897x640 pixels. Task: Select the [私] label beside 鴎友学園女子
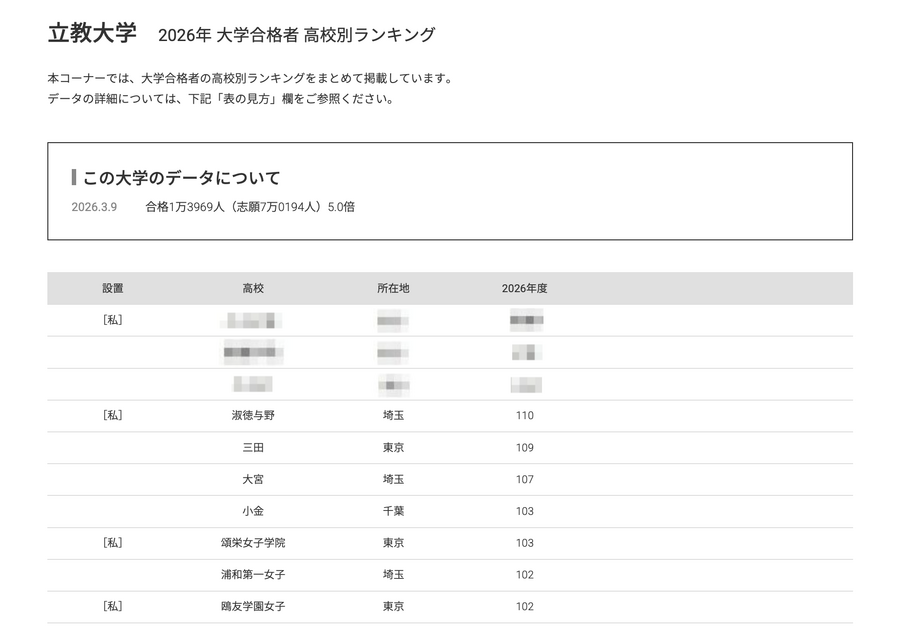[115, 606]
